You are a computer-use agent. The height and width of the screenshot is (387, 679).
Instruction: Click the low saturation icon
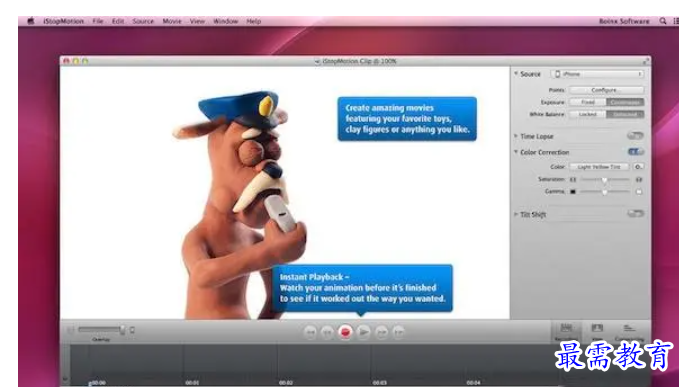[573, 179]
